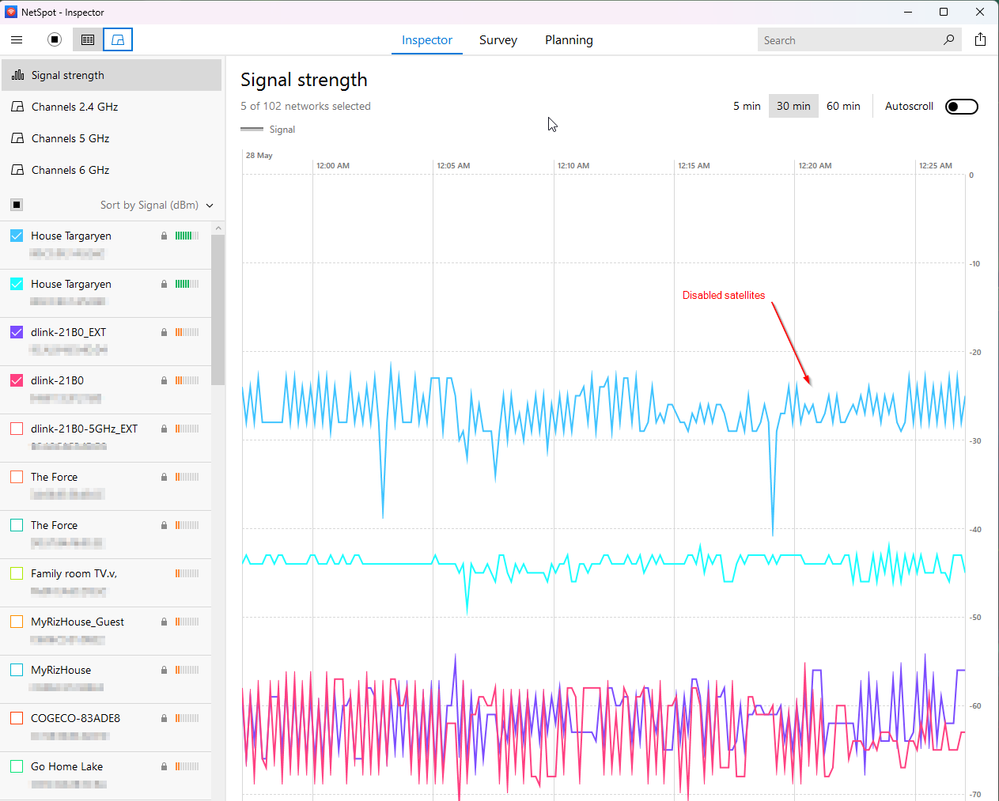Screen dimensions: 999x801
Task: Uncheck the dlink-21B0_EXT network checkbox
Action: click(16, 332)
